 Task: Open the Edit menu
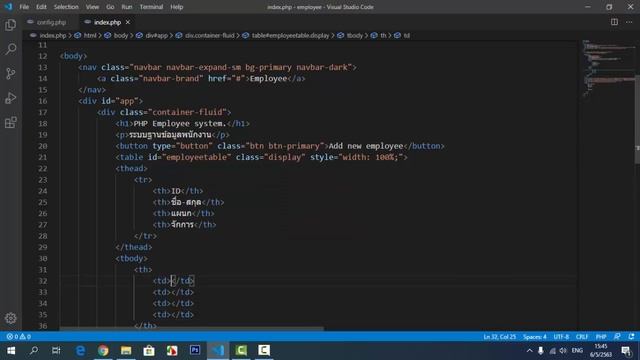point(41,7)
